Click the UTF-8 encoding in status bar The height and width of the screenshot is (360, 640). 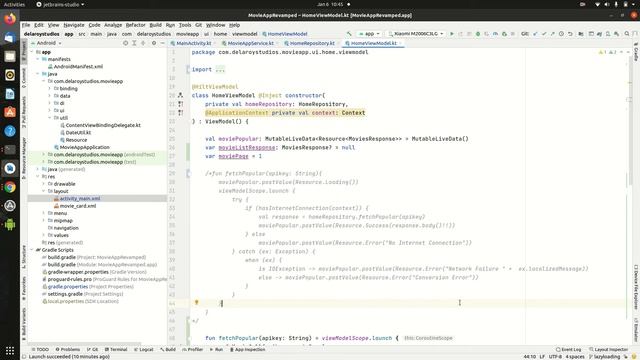pos(555,357)
